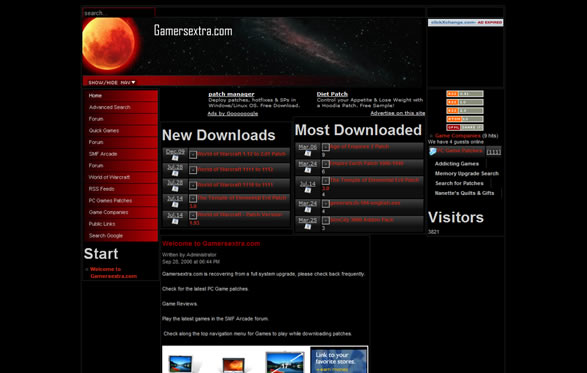Viewport: 587px width, 373px height.
Task: Open PC Games Patches in the navigation menu
Action: [121, 201]
